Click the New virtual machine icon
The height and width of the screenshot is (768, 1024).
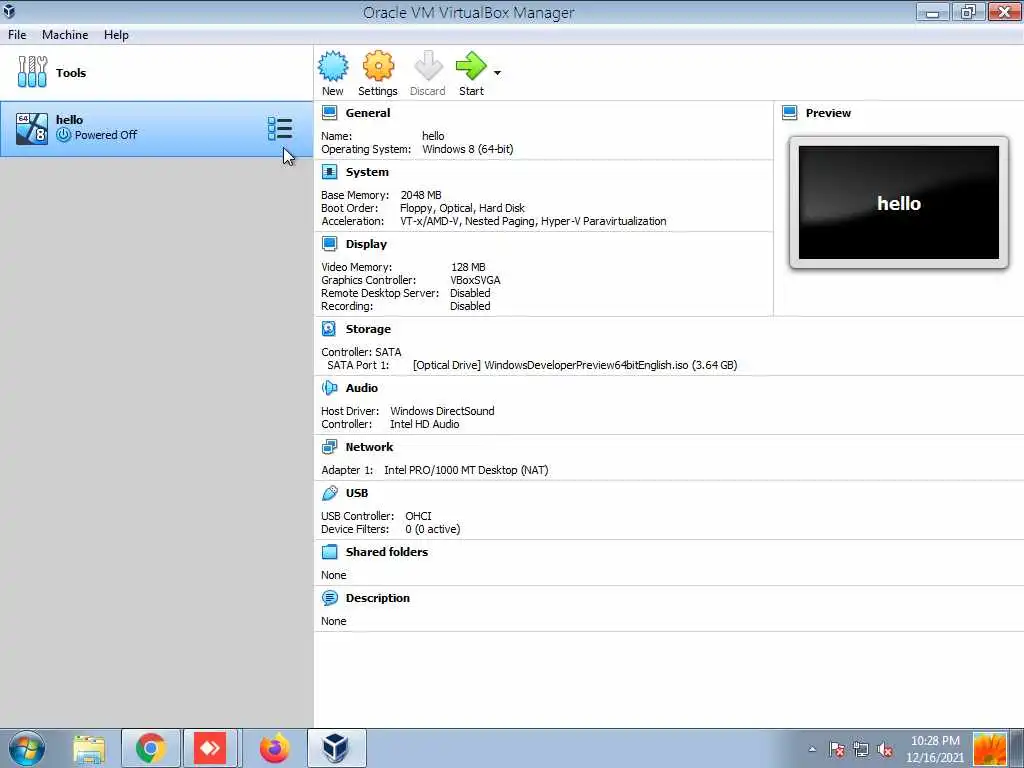(x=333, y=67)
